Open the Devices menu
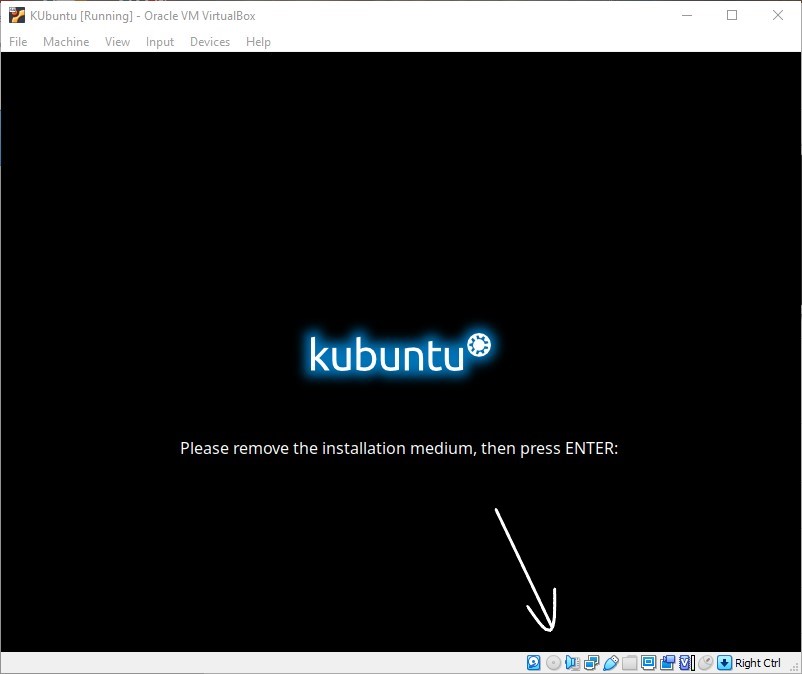 pyautogui.click(x=210, y=41)
